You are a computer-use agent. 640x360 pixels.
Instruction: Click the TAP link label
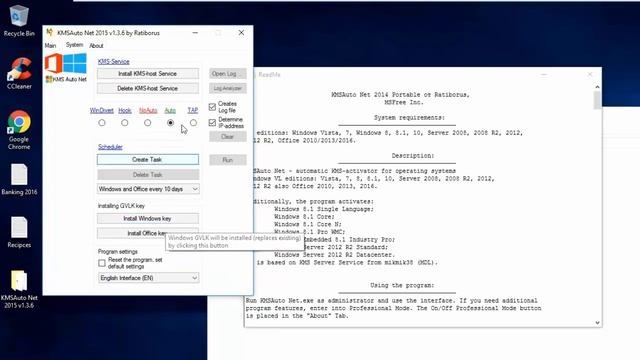(193, 111)
